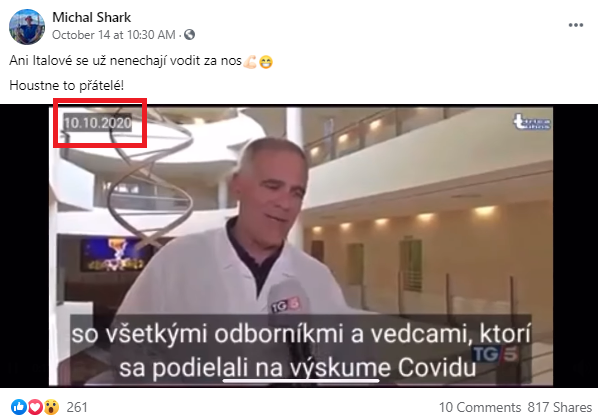
Task: Open the 261 reactions count list
Action: 77,407
